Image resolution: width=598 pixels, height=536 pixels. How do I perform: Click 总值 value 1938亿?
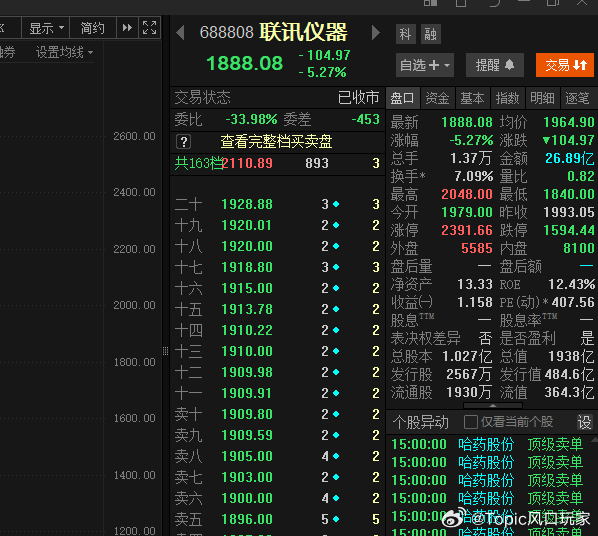click(571, 356)
